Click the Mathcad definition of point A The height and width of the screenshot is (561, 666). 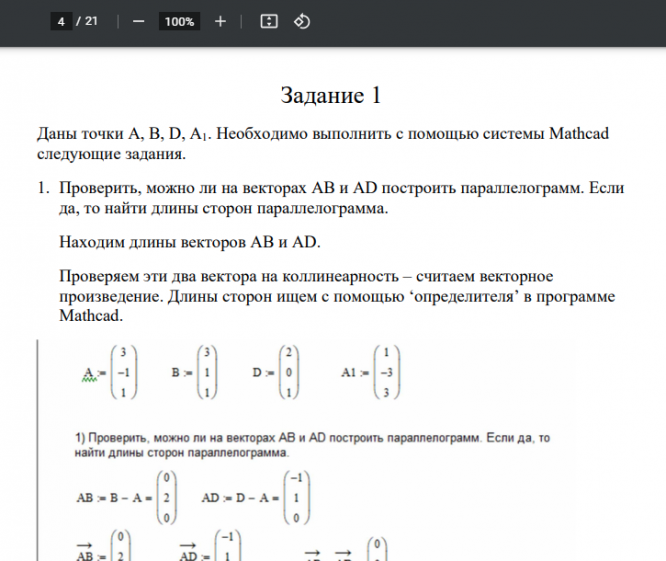point(110,372)
